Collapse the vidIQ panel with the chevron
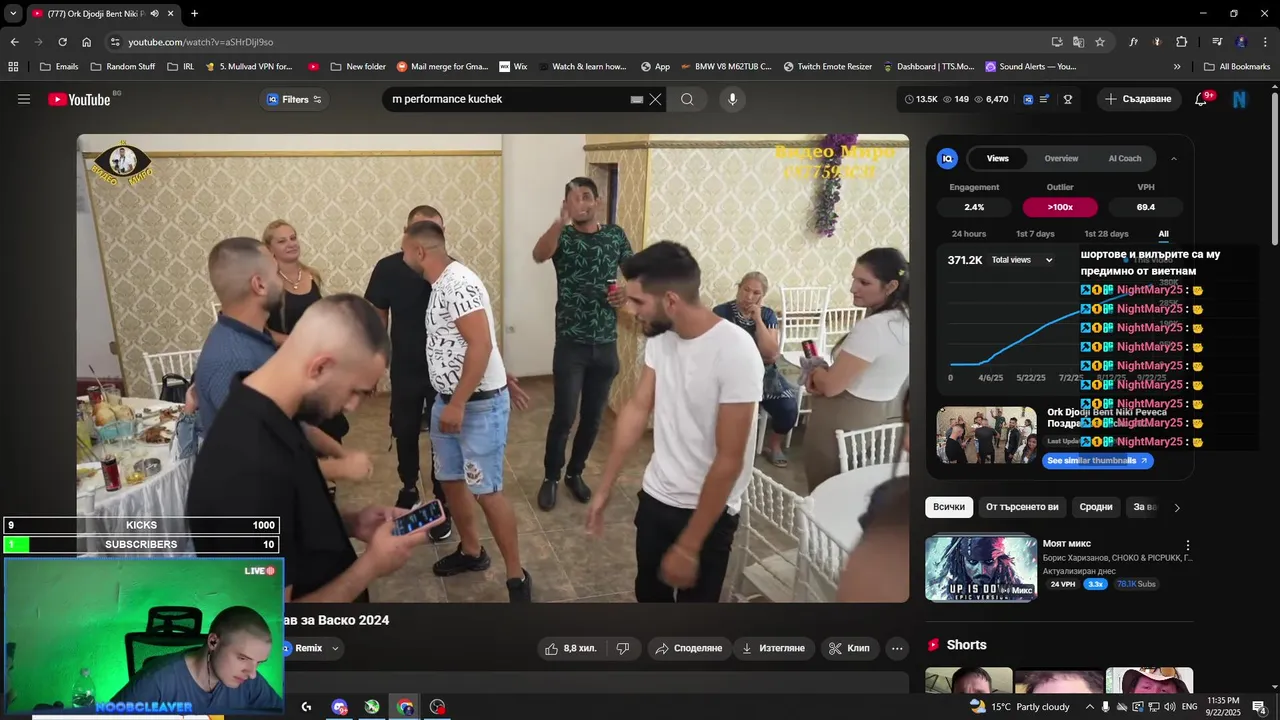Viewport: 1280px width, 720px height. point(1174,158)
